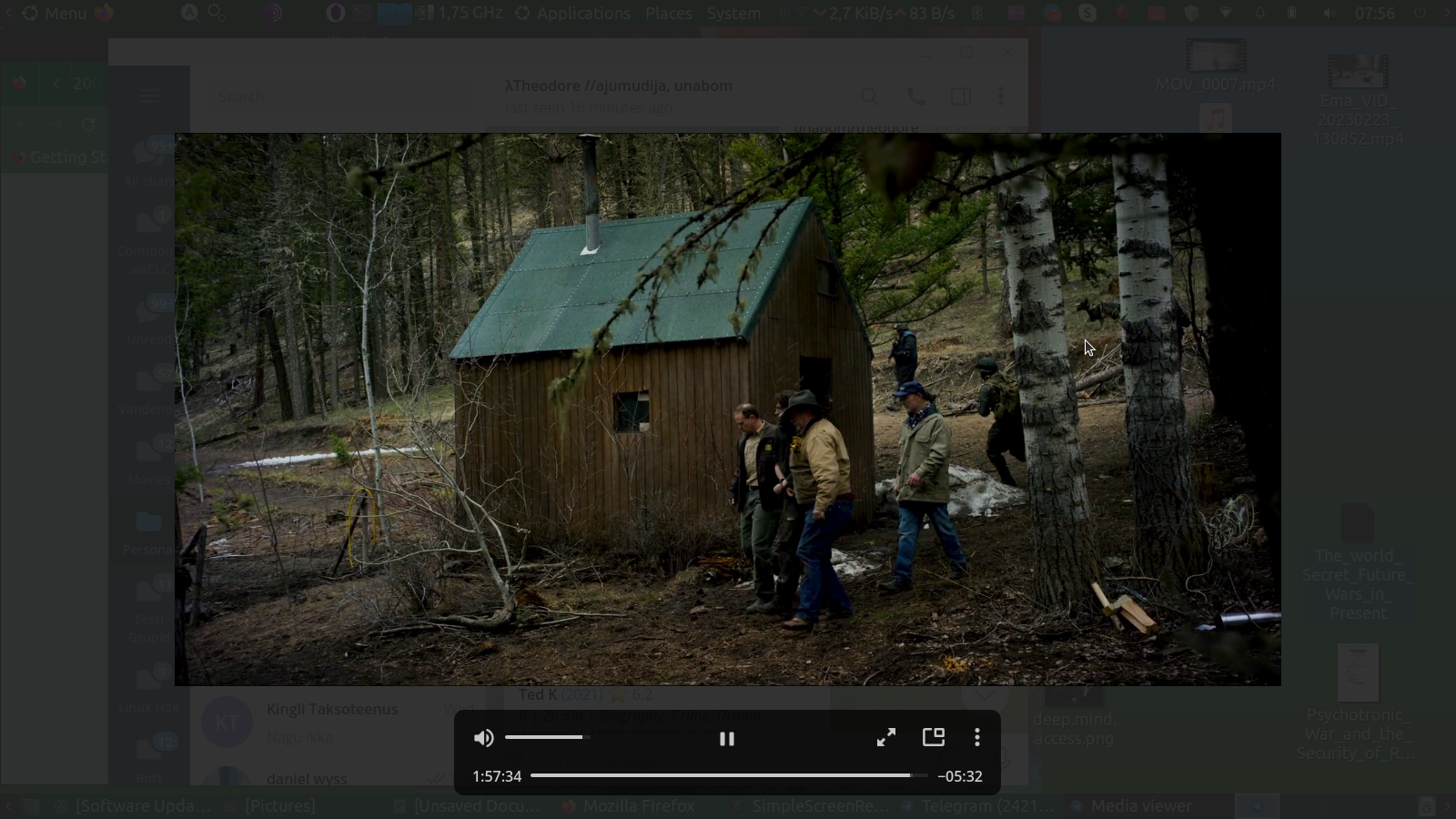The image size is (1456, 819).
Task: Reload the page in Firefox window
Action: (88, 125)
